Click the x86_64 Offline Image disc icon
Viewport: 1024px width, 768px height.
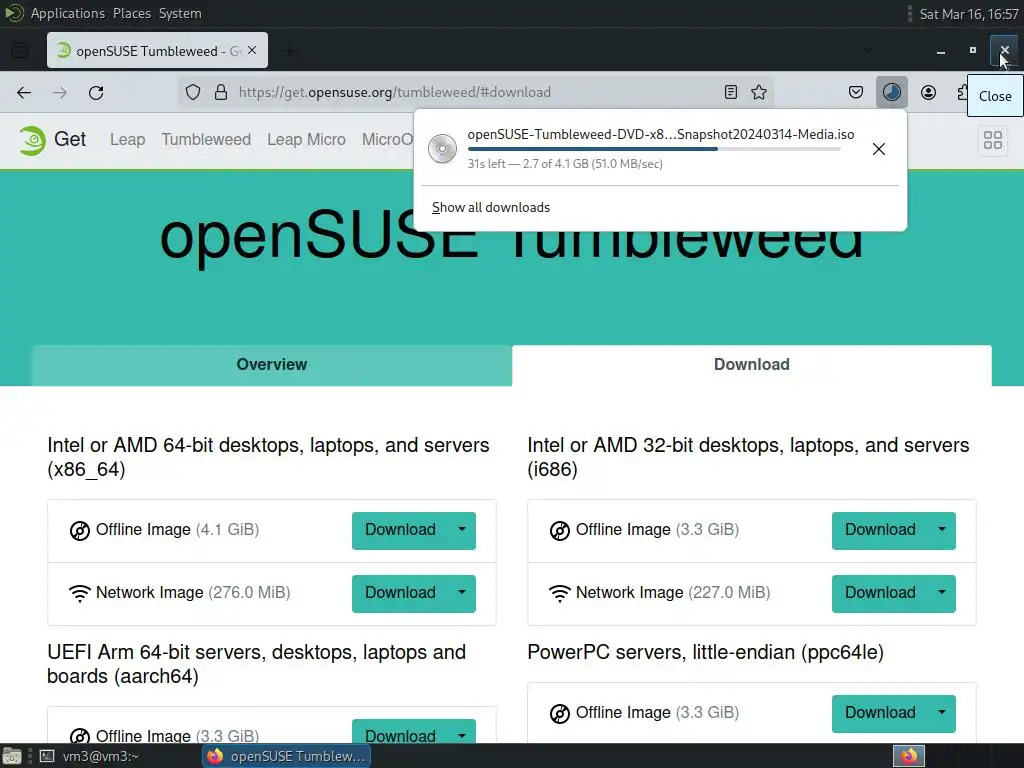tap(80, 531)
